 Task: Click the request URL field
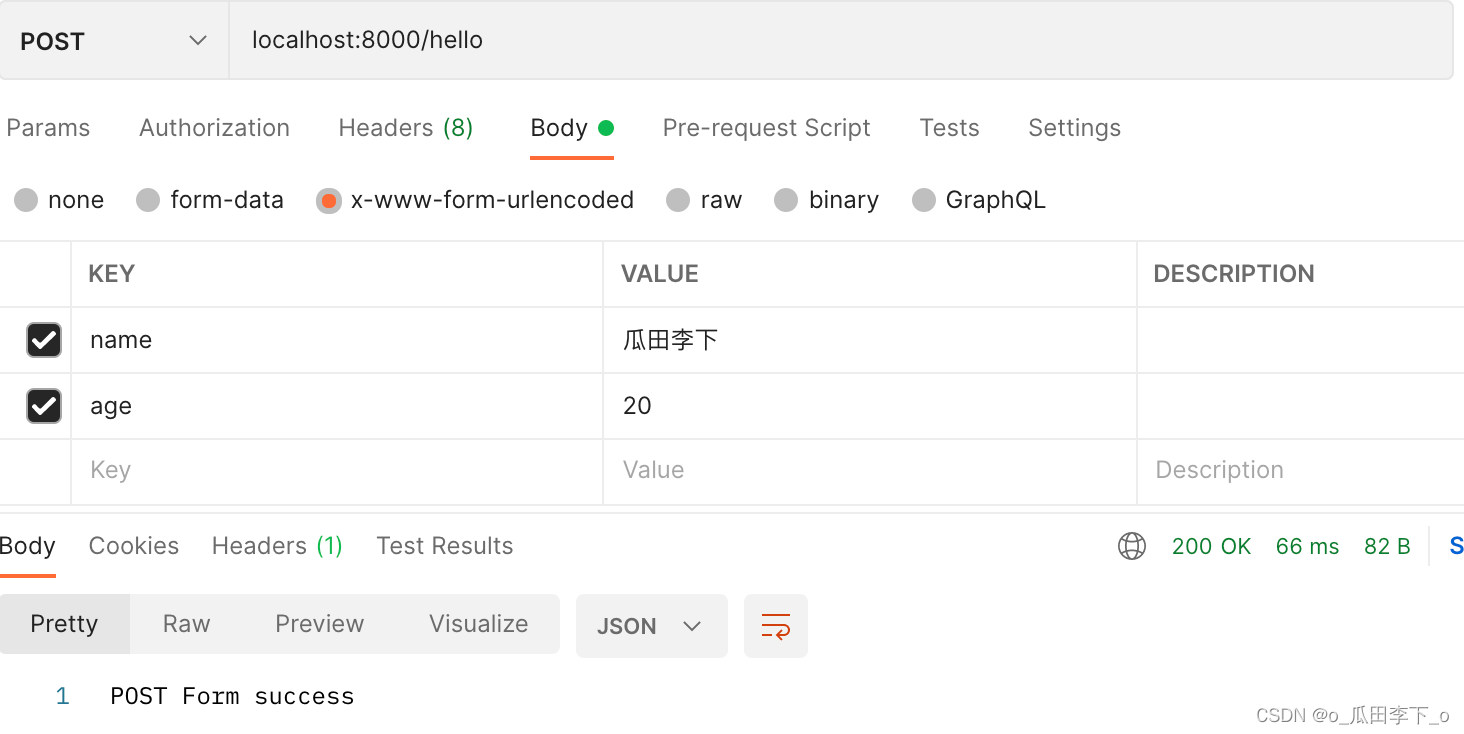[x=840, y=41]
